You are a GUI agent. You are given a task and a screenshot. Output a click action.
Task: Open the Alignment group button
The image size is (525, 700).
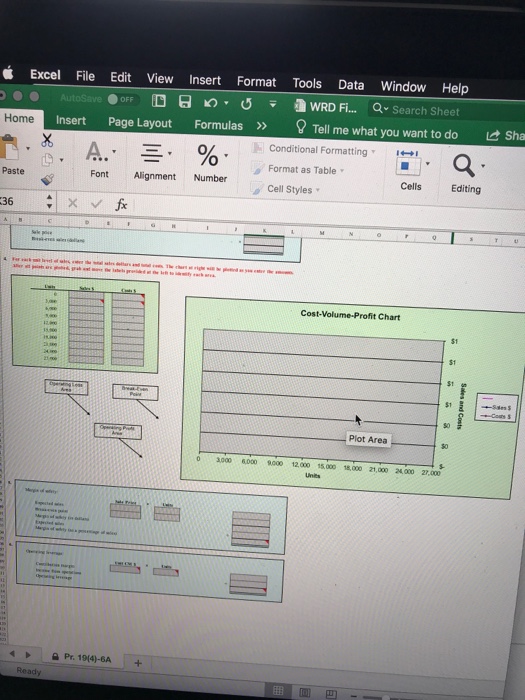pyautogui.click(x=154, y=162)
